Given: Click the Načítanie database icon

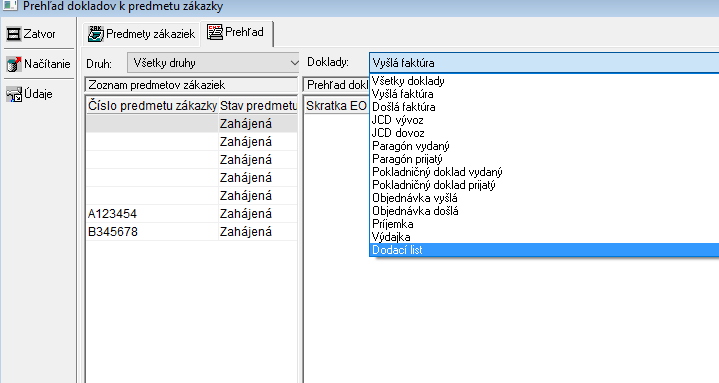Looking at the screenshot, I should click(x=14, y=64).
